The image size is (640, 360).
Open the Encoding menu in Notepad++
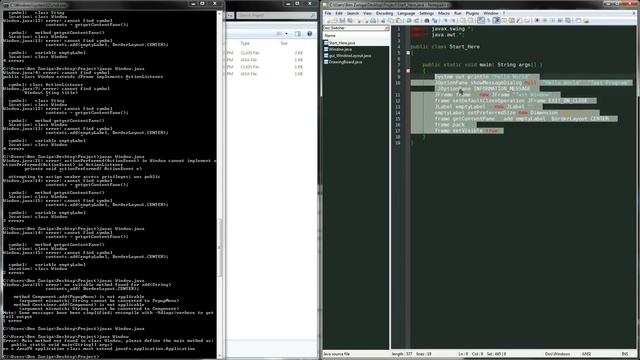point(384,13)
